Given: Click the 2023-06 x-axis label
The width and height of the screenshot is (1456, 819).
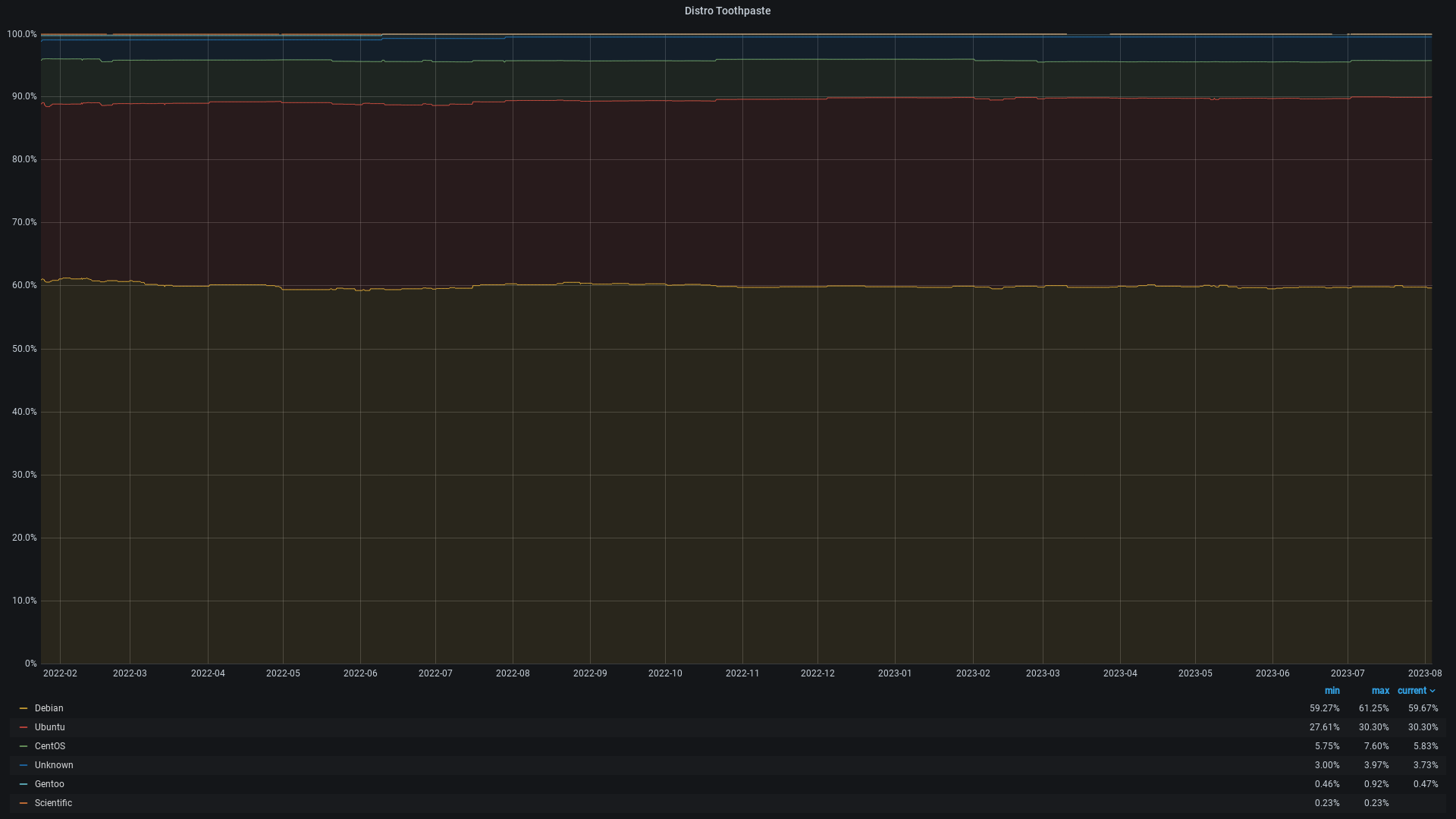Looking at the screenshot, I should click(1272, 673).
